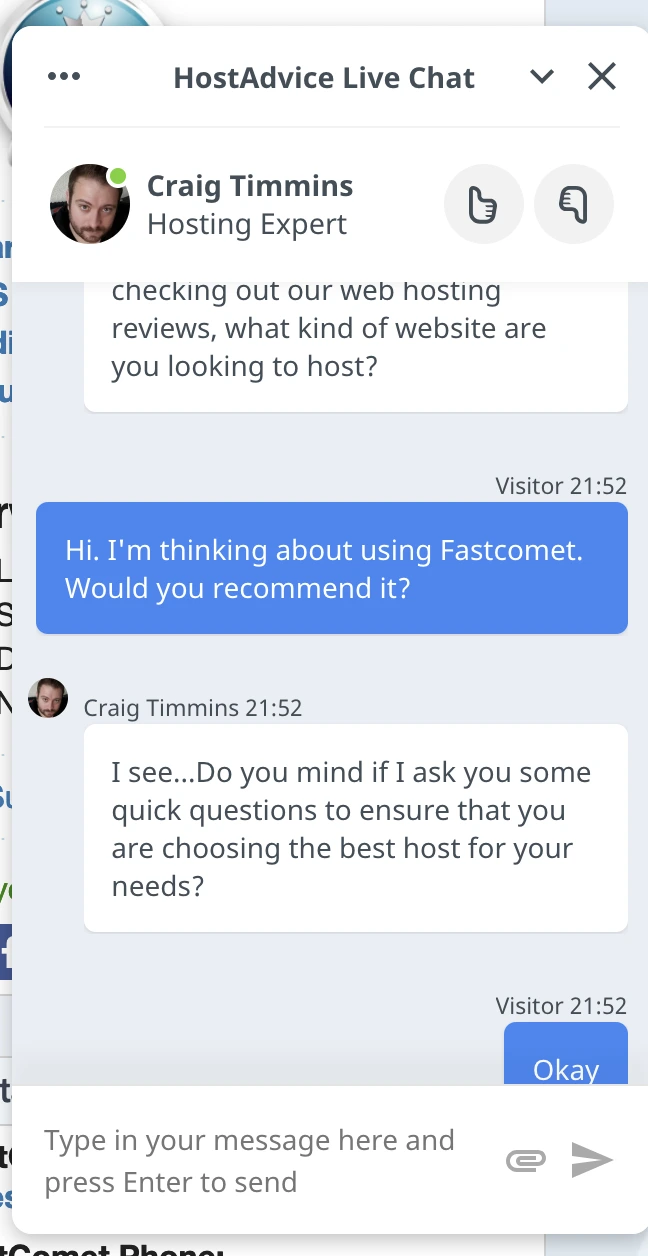This screenshot has width=648, height=1256.
Task: Click the message input field
Action: click(x=250, y=1160)
